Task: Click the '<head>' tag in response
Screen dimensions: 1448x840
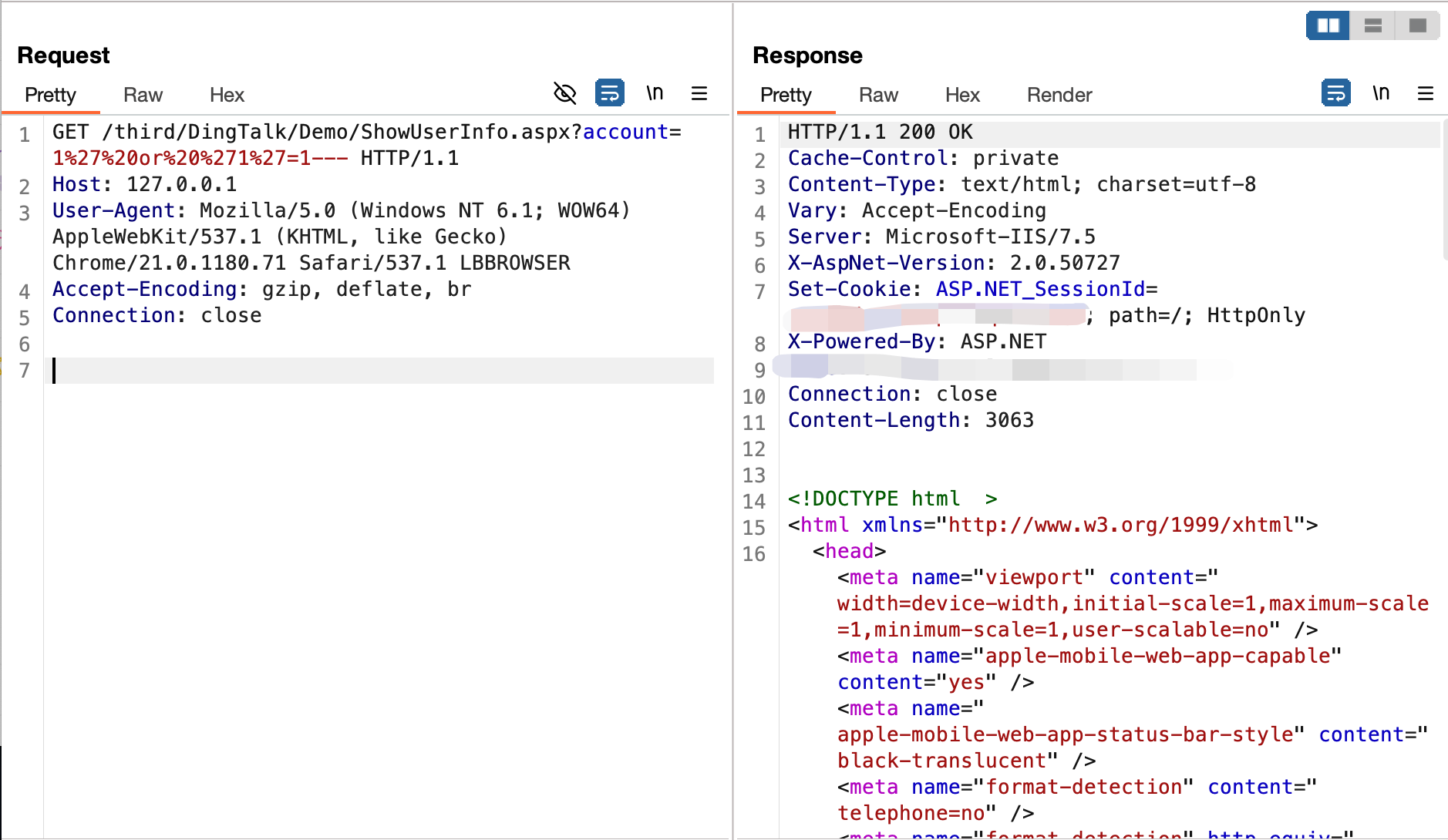Action: coord(849,551)
